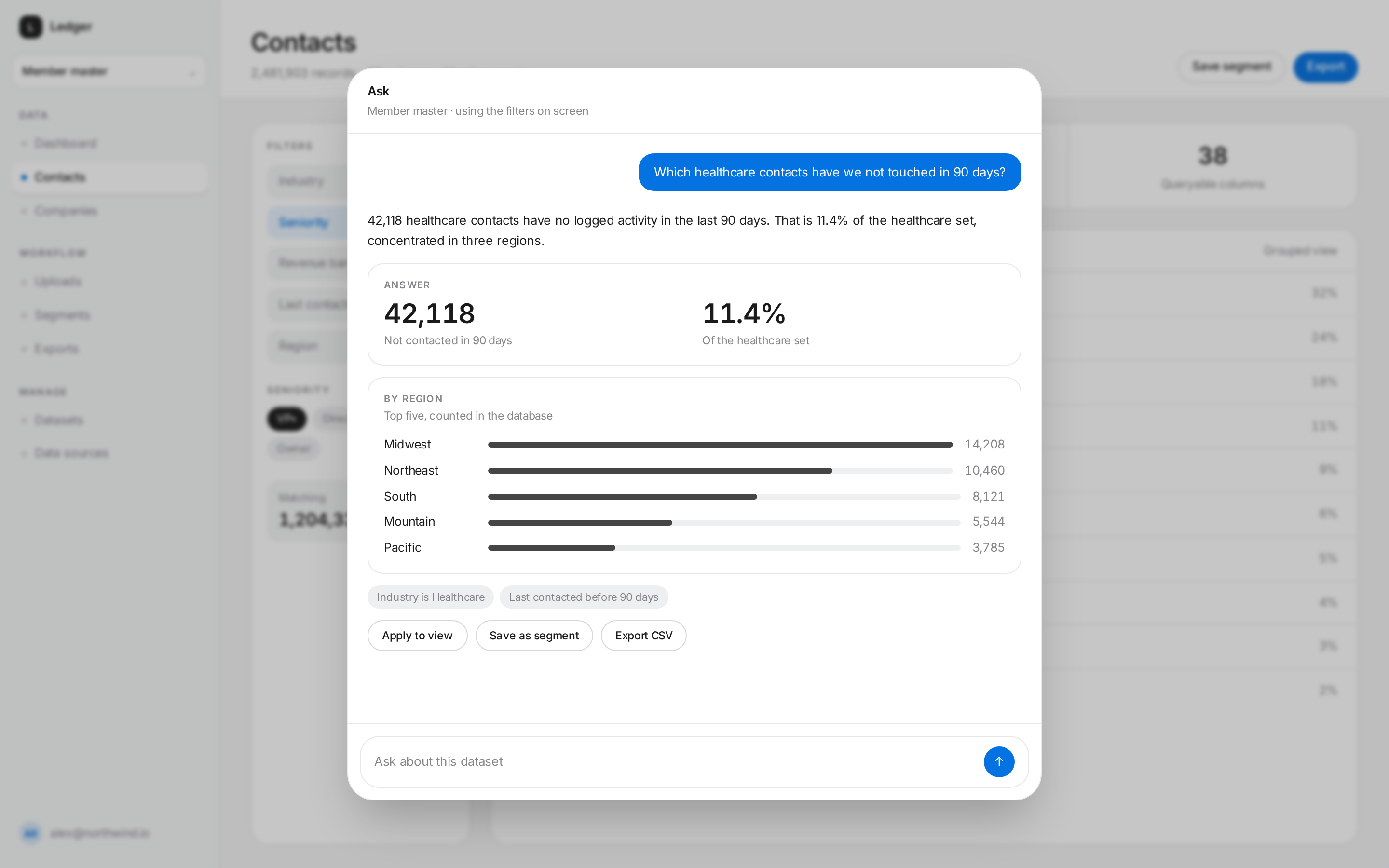Open Segments in the sidebar

coord(109,315)
